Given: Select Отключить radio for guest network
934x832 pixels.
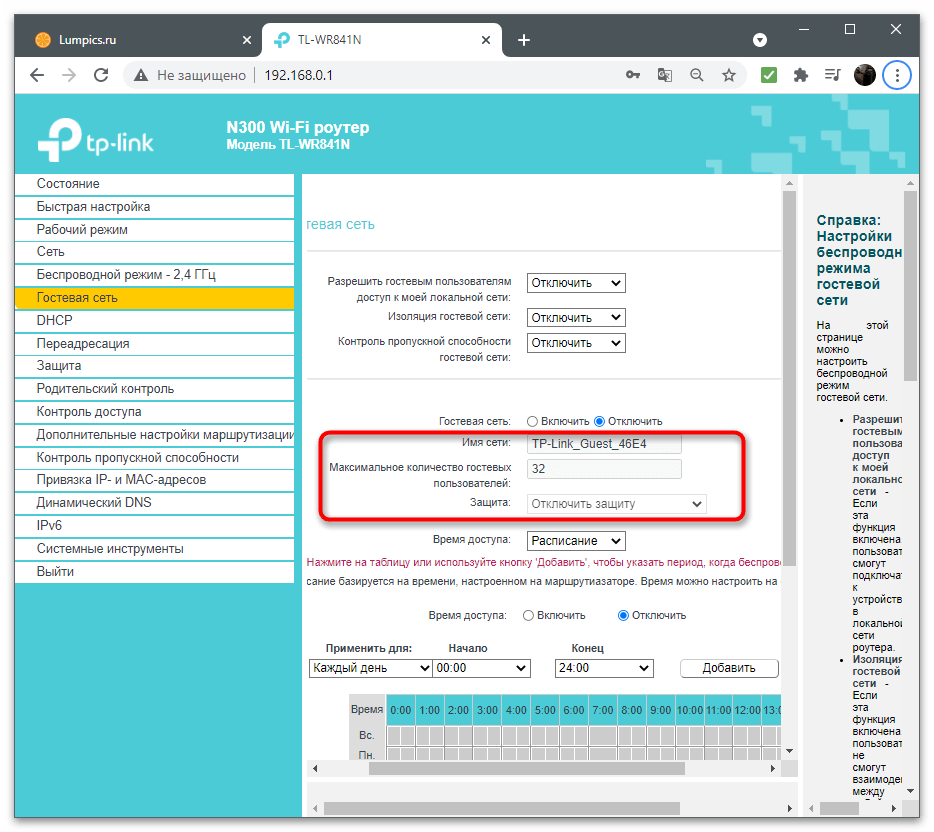Looking at the screenshot, I should 600,421.
